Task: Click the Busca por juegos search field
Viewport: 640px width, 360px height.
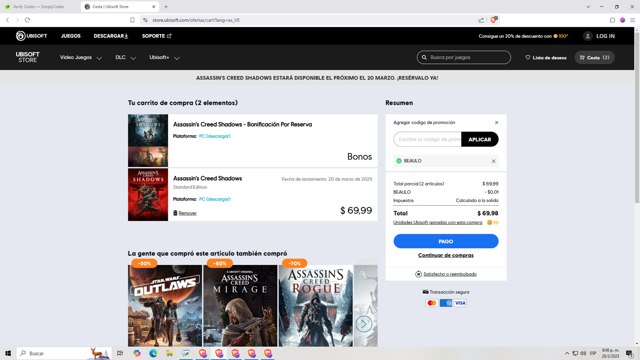Action: (464, 58)
